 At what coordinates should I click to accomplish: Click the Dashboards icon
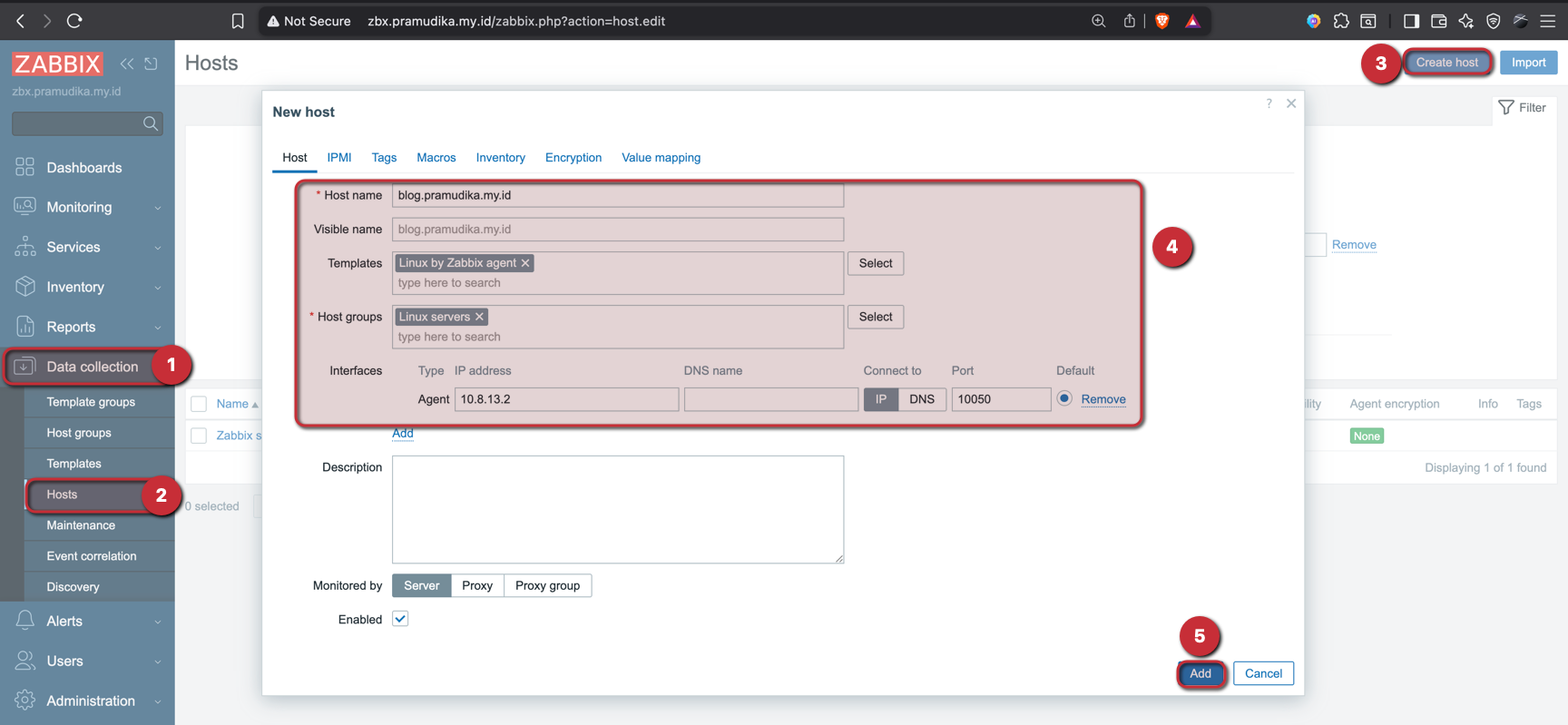(x=24, y=167)
